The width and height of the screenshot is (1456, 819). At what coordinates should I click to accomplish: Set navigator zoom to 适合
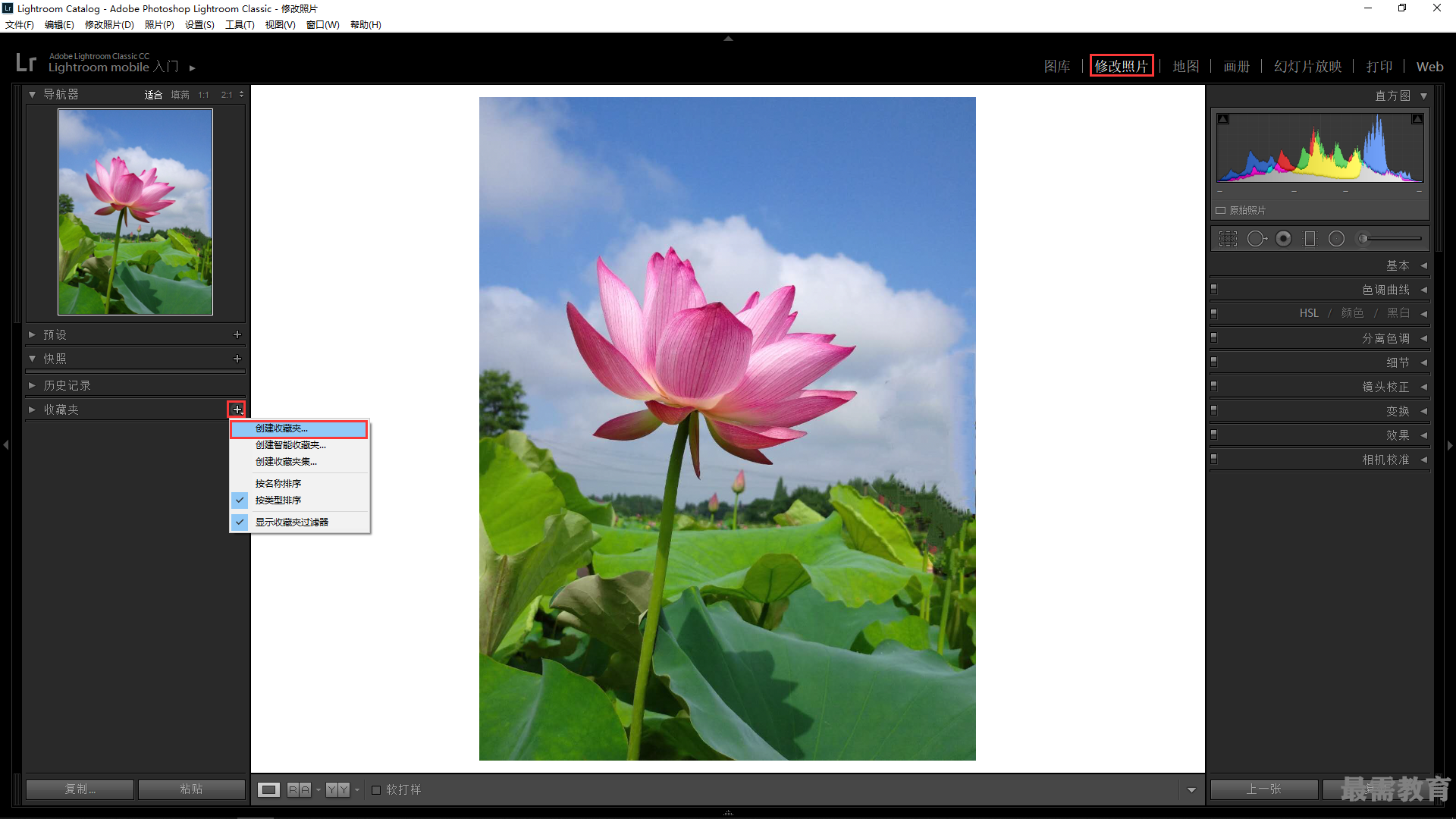click(x=153, y=95)
